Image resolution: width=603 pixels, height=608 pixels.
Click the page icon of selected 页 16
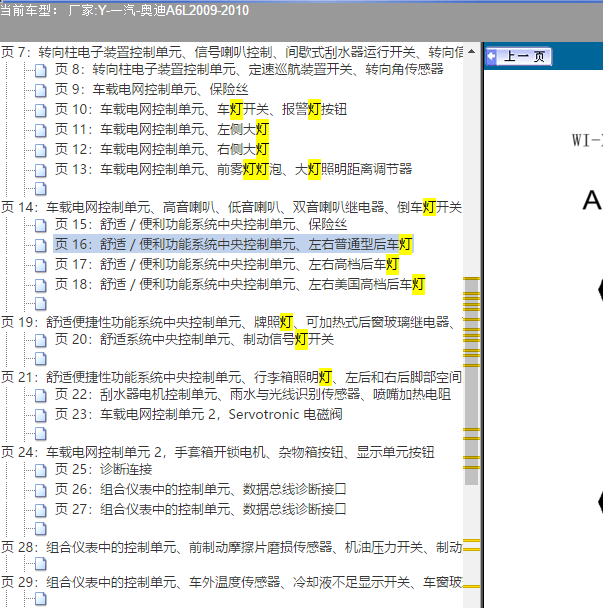[40, 245]
